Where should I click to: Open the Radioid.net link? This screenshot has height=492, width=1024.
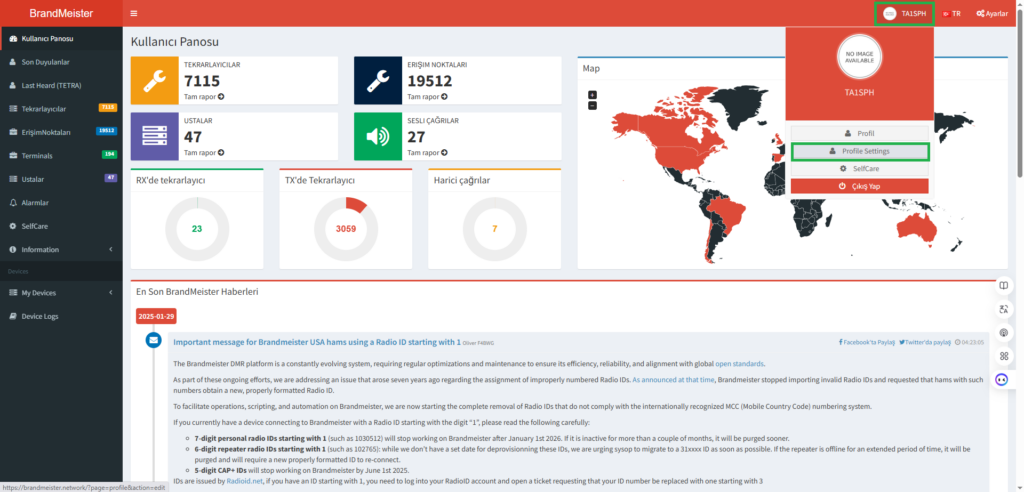243,480
